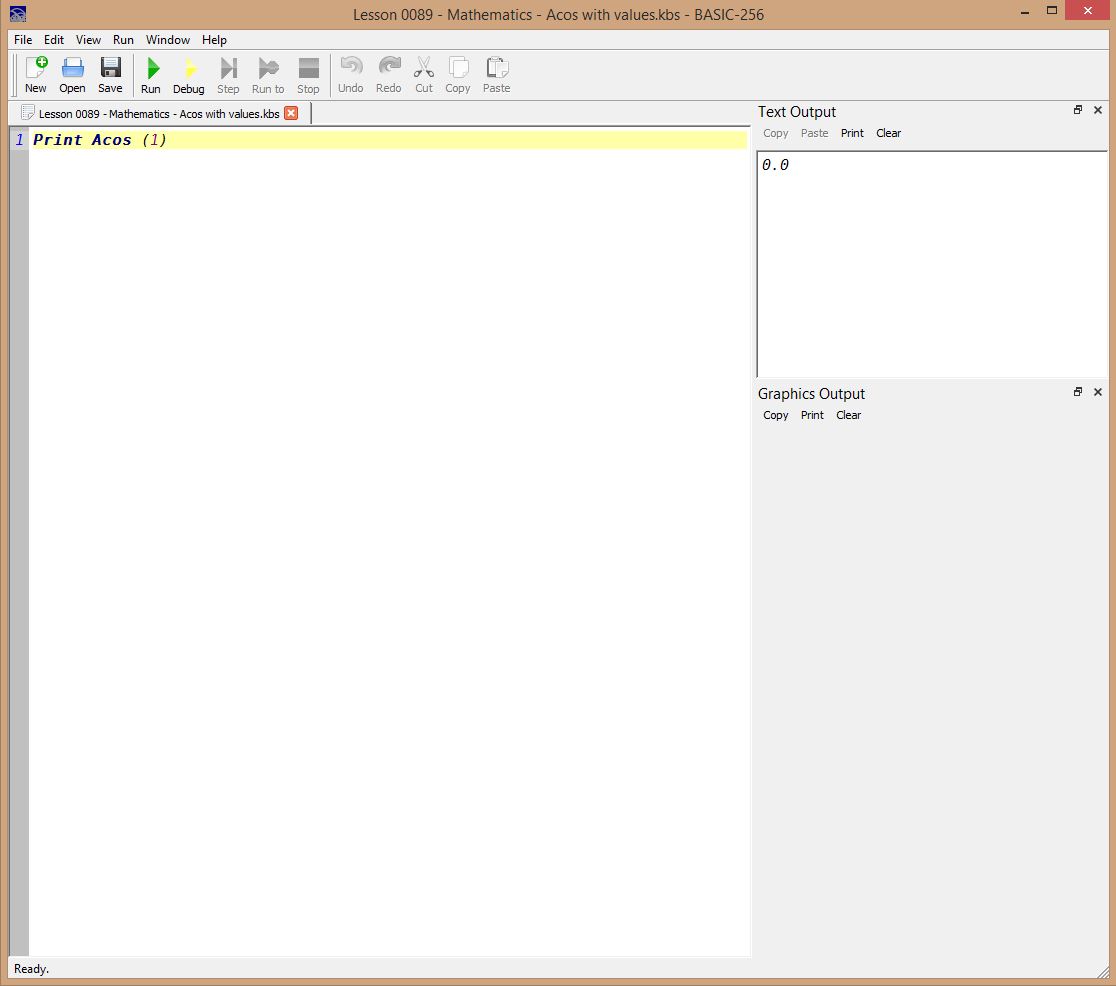Screen dimensions: 1116x986
Task: Undock the Text Output panel
Action: click(1078, 110)
